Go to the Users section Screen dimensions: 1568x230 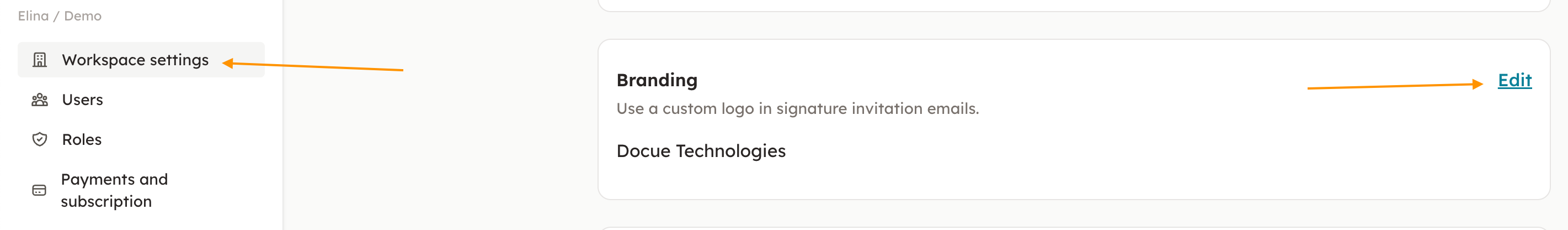(82, 100)
